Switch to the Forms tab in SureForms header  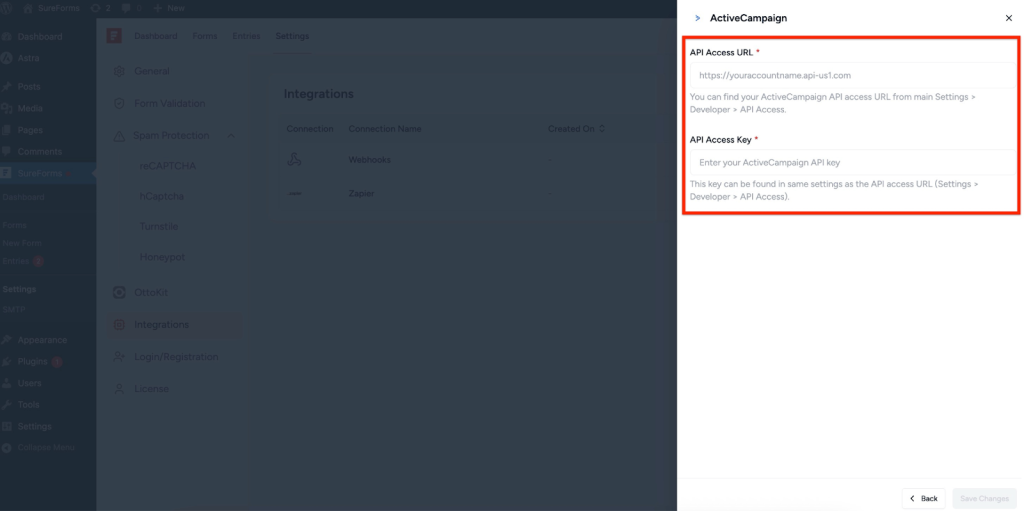coord(204,36)
